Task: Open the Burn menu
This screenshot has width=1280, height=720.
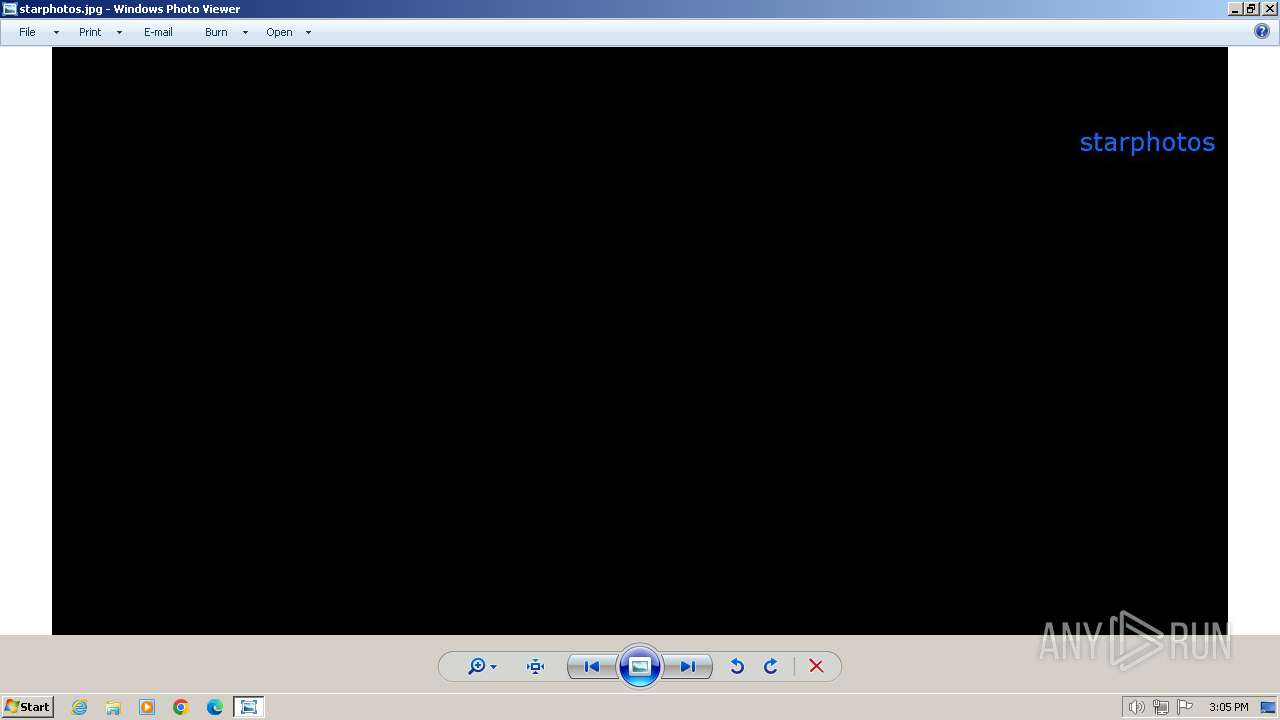Action: point(216,32)
